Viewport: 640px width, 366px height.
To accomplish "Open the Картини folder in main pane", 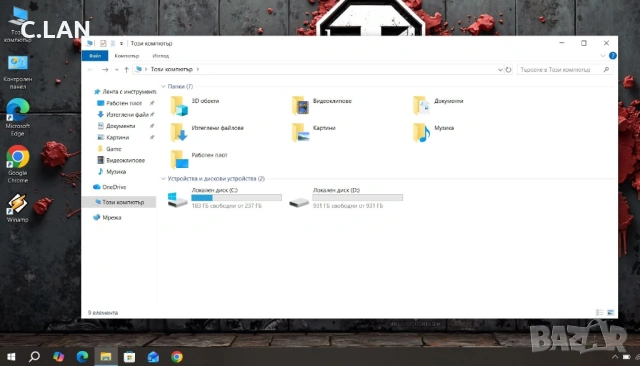I will 313,132.
